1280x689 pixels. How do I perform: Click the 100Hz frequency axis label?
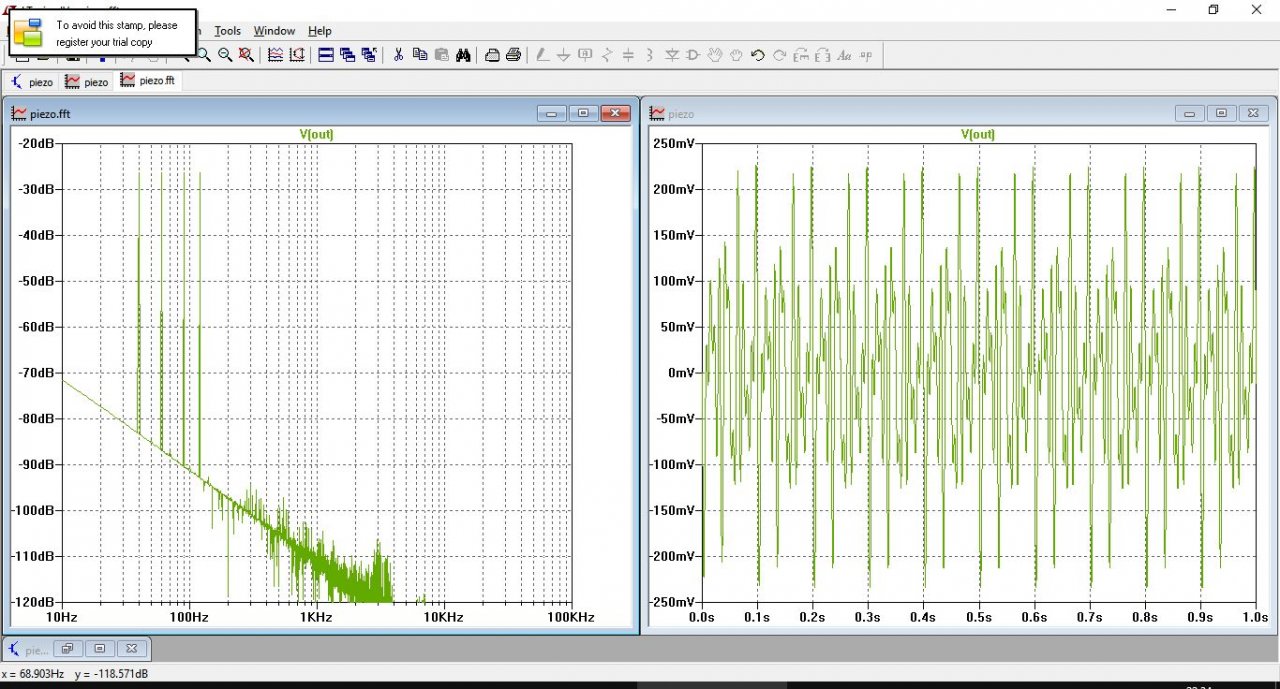[188, 617]
